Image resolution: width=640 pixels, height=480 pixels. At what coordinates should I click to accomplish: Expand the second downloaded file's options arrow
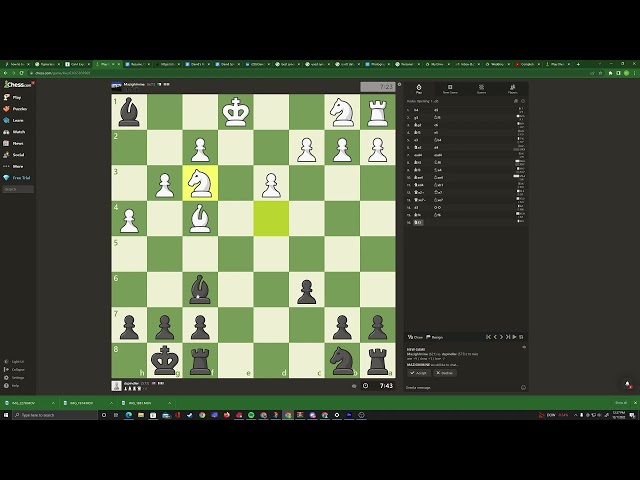point(111,403)
